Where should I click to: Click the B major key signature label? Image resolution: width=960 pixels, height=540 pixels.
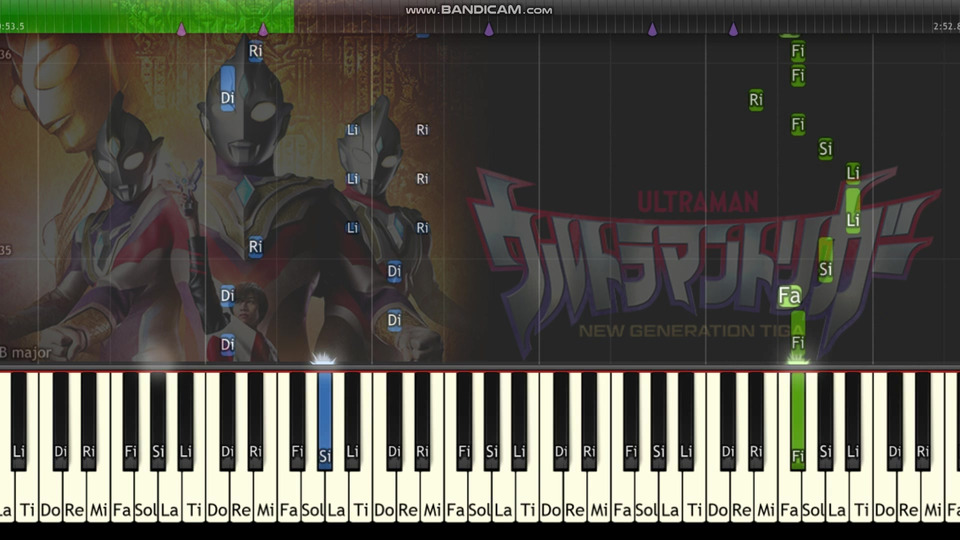pyautogui.click(x=26, y=353)
